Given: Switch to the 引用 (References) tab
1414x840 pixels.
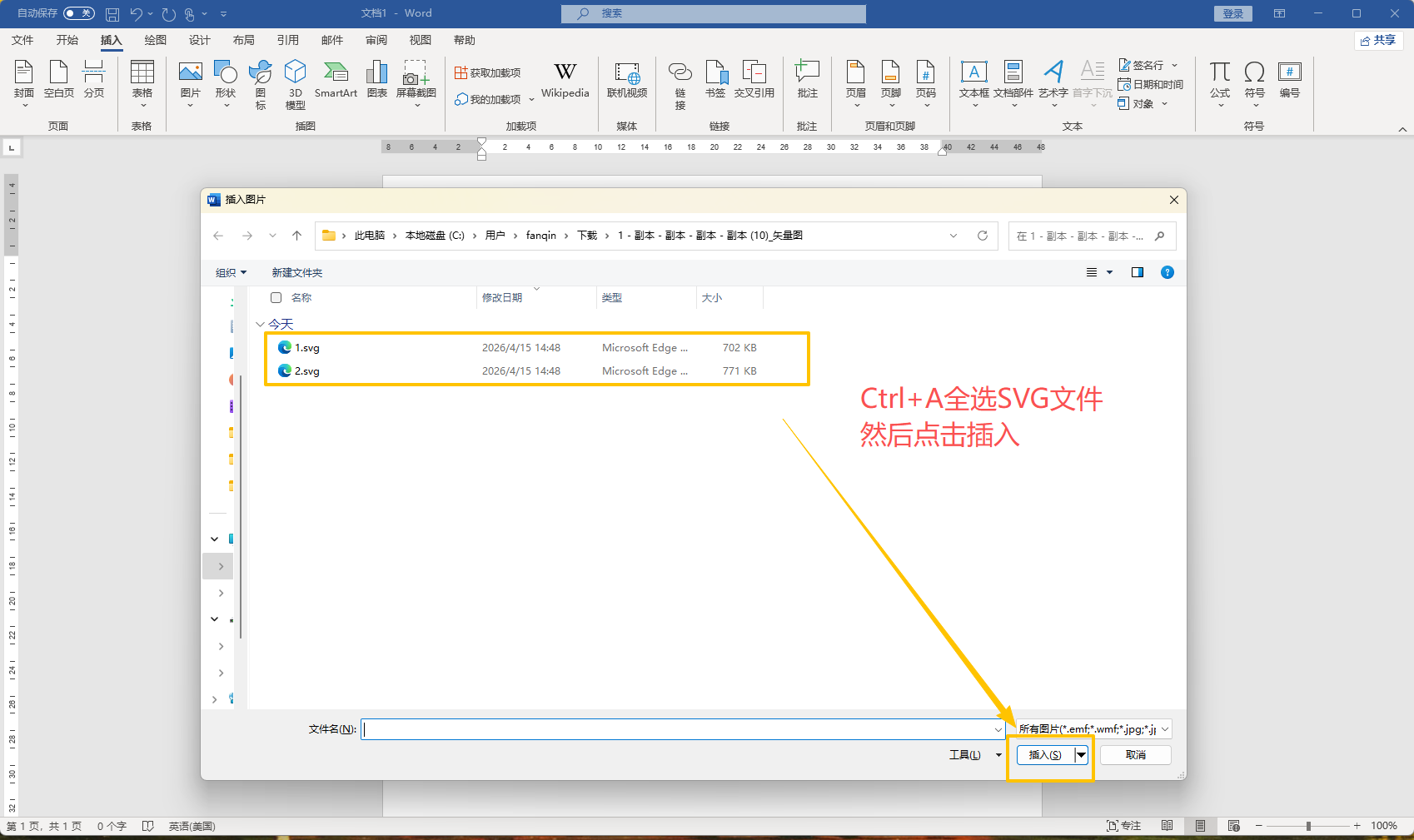Looking at the screenshot, I should point(287,40).
